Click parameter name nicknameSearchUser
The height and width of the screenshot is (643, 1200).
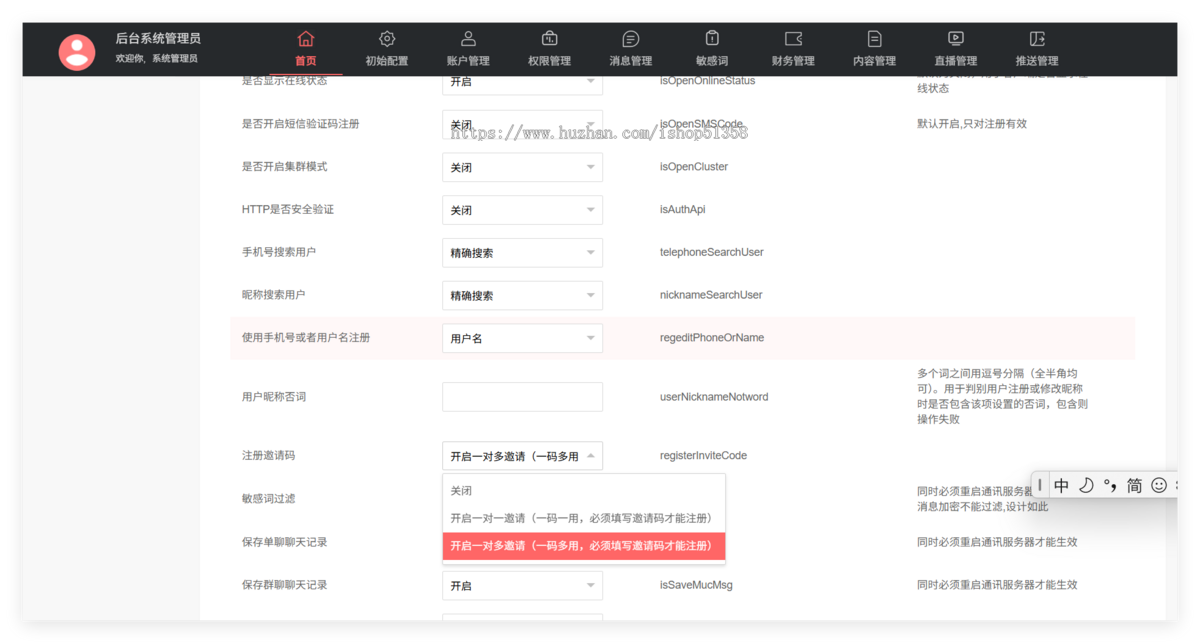point(711,295)
